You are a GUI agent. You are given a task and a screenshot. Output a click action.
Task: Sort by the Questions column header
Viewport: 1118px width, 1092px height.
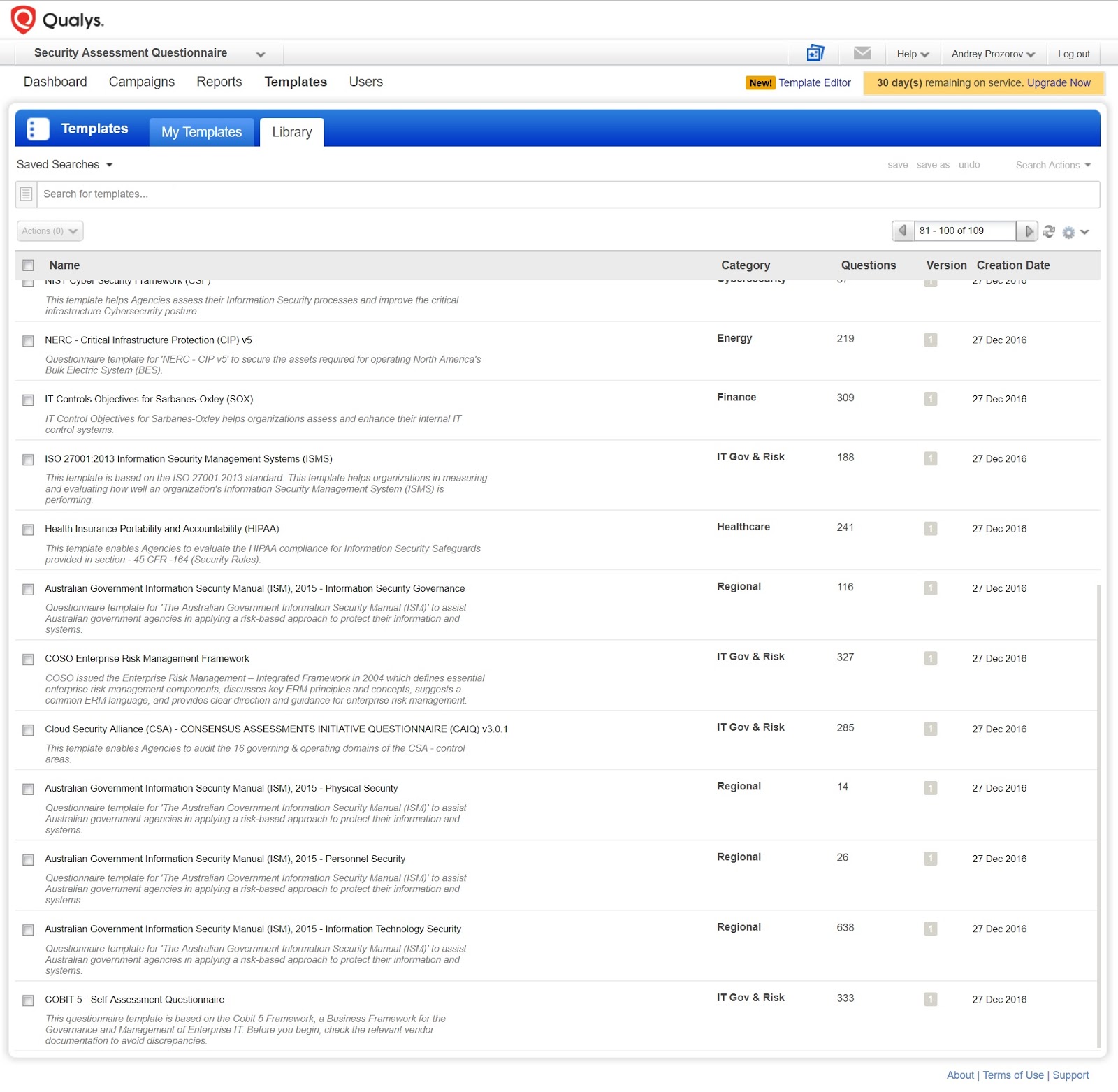pyautogui.click(x=869, y=265)
